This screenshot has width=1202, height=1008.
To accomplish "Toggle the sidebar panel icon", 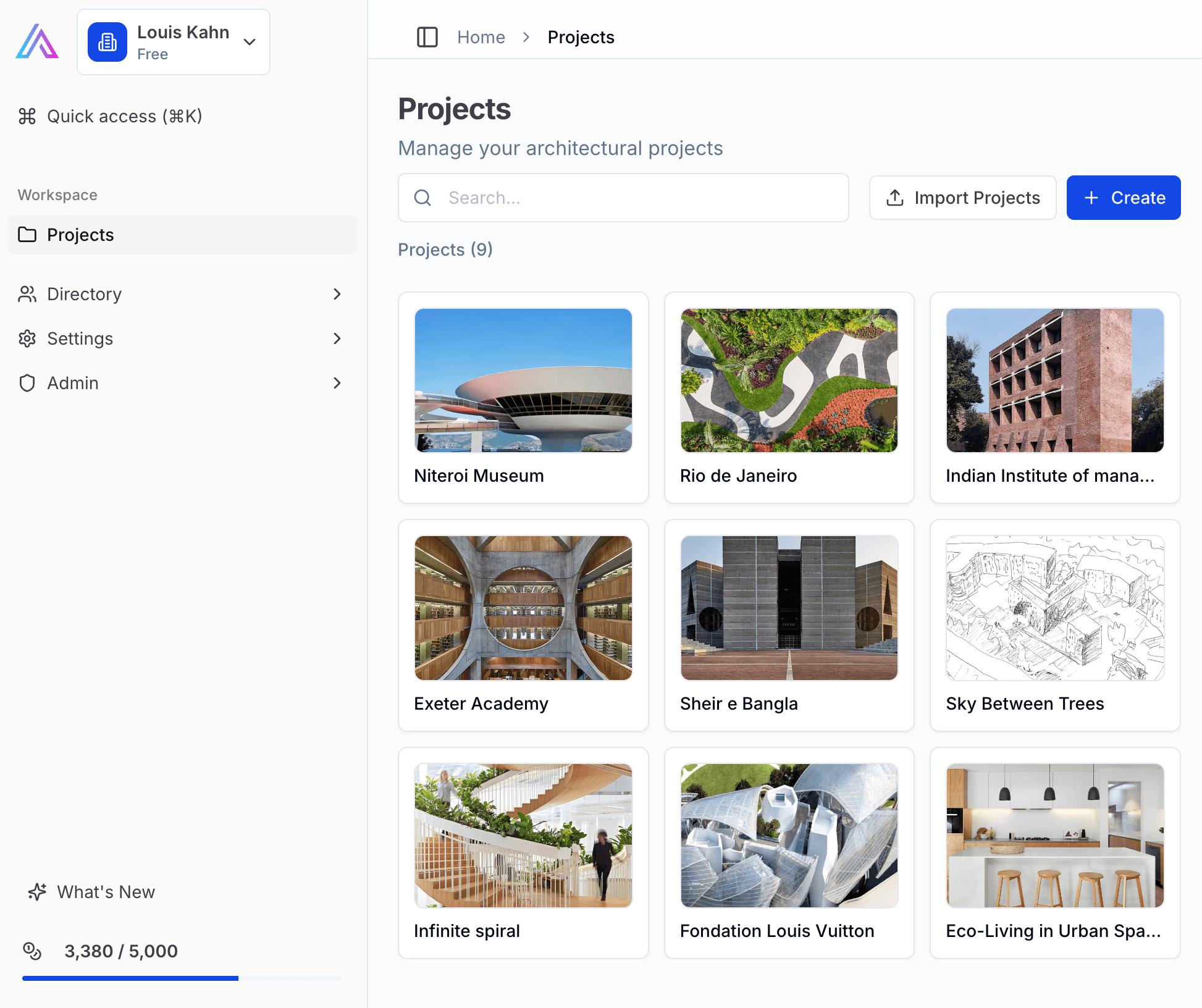I will 427,37.
